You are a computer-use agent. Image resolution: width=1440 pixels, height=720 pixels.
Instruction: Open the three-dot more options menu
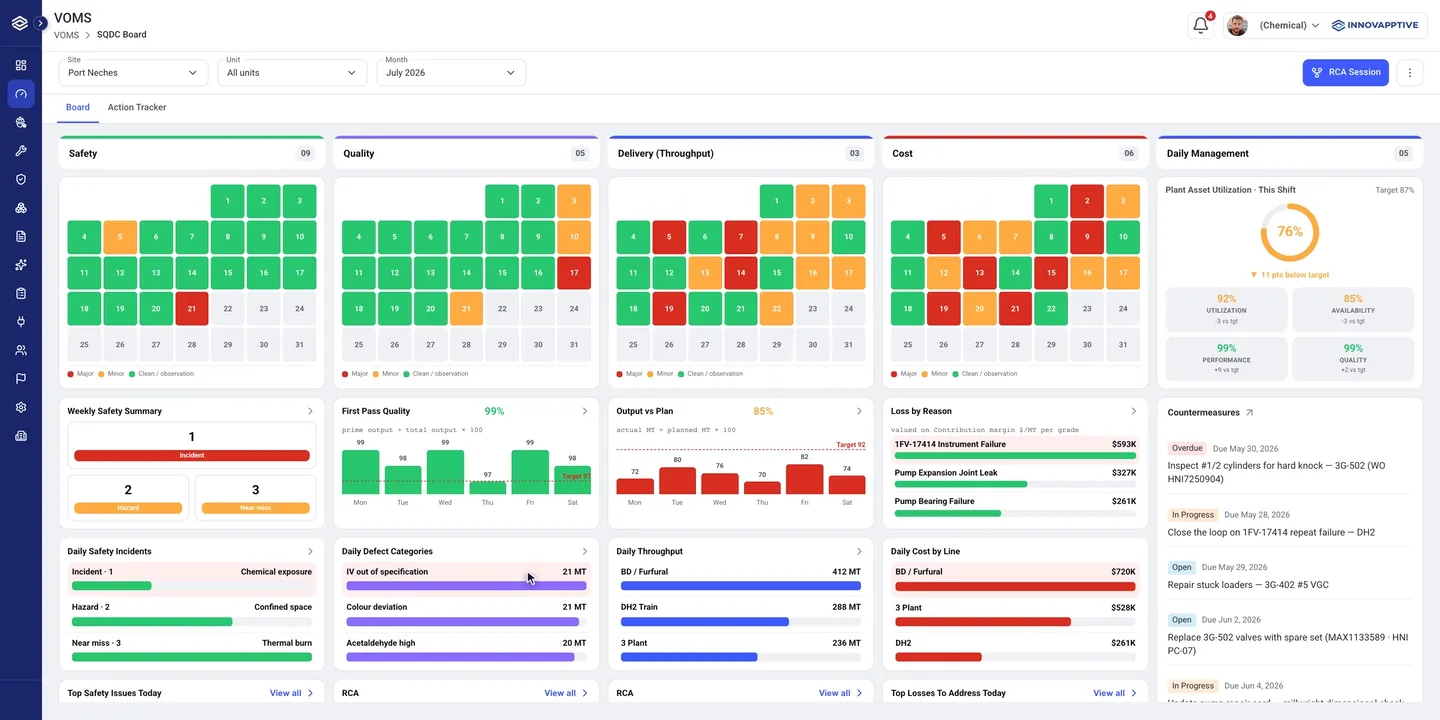1409,72
